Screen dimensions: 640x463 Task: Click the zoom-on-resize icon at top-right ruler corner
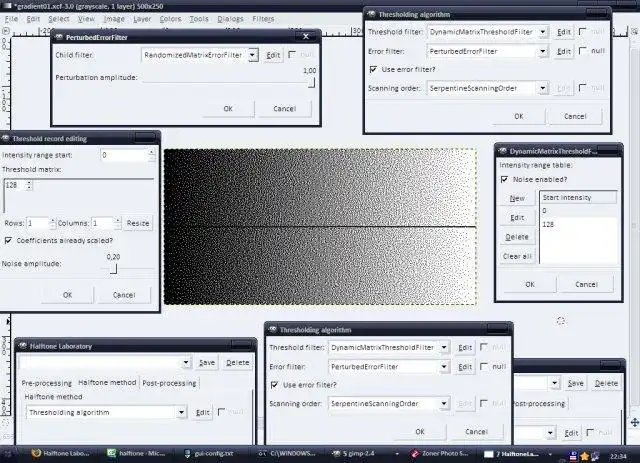tap(635, 31)
